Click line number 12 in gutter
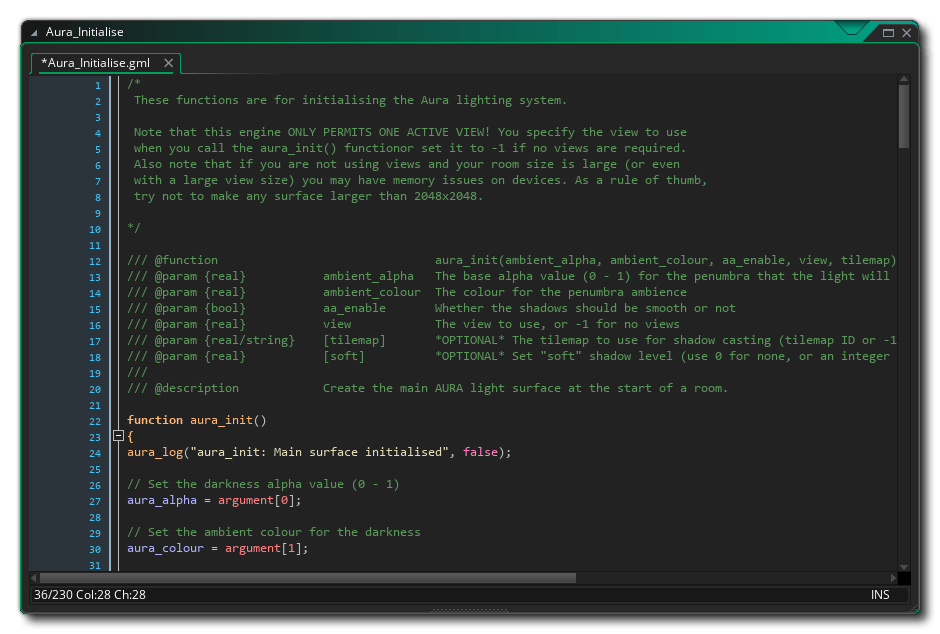Screen dimensions: 940x634 (95, 262)
